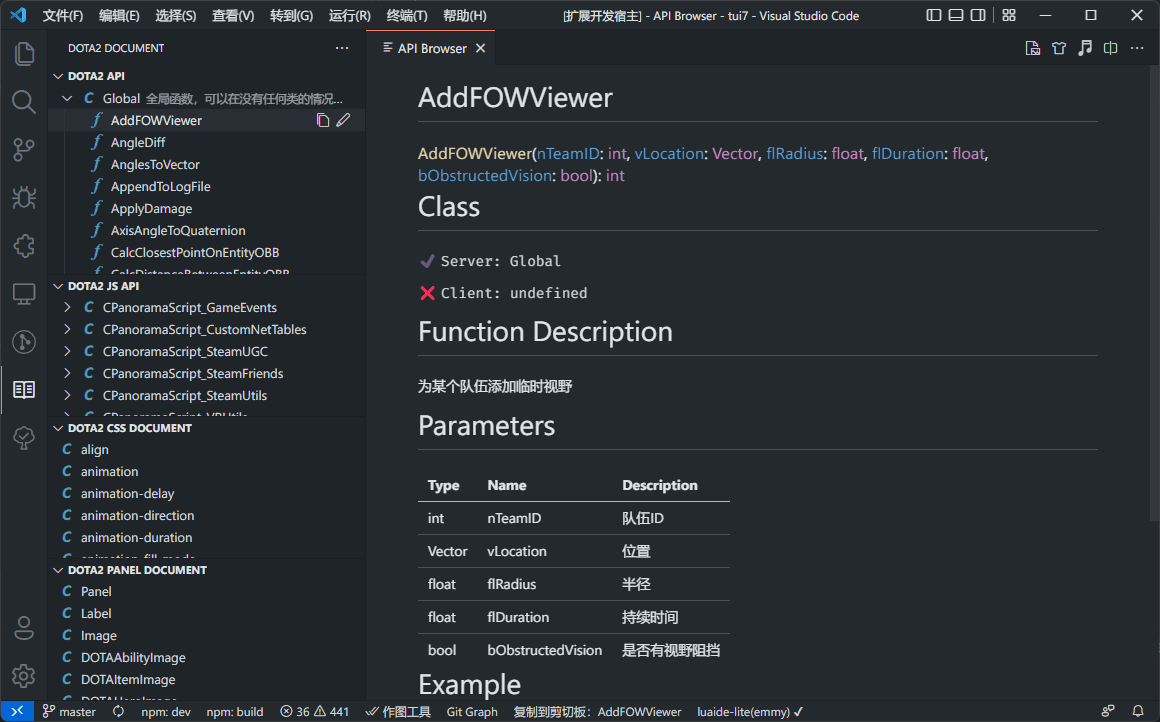
Task: Select the API Browser tab
Action: (x=431, y=48)
